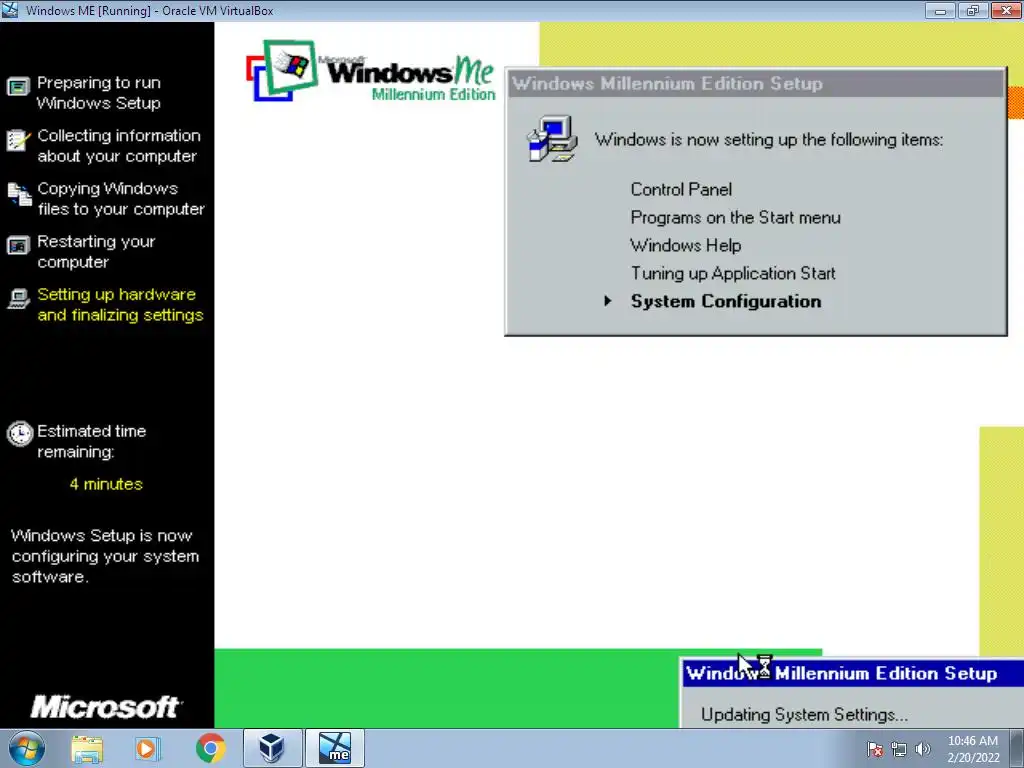Click the Preparing to run Windows Setup icon
This screenshot has width=1024, height=768.
18,86
